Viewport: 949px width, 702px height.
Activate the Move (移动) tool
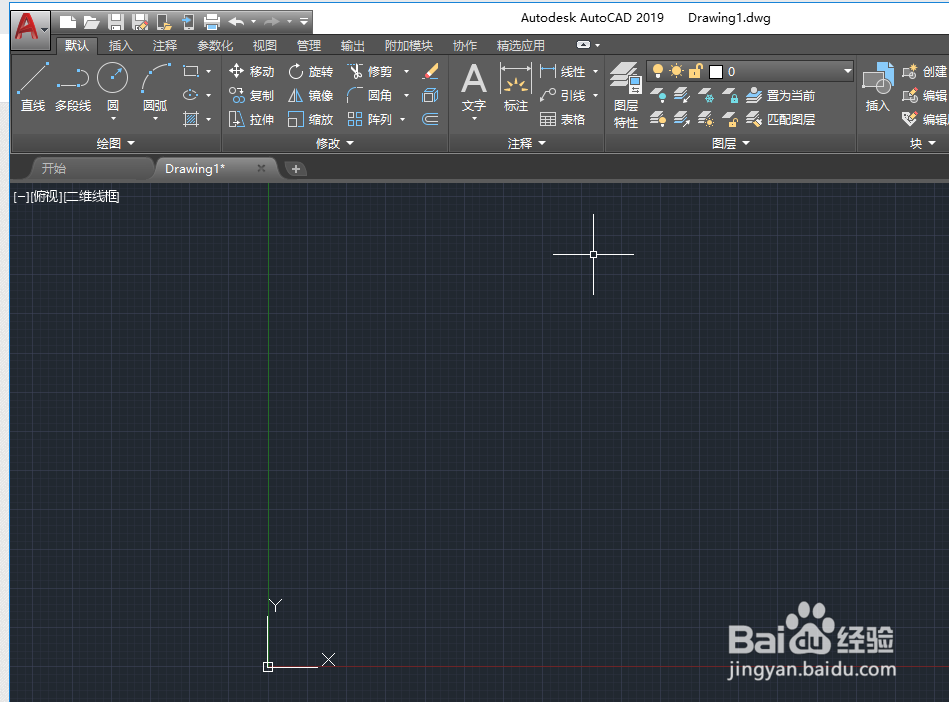point(251,71)
